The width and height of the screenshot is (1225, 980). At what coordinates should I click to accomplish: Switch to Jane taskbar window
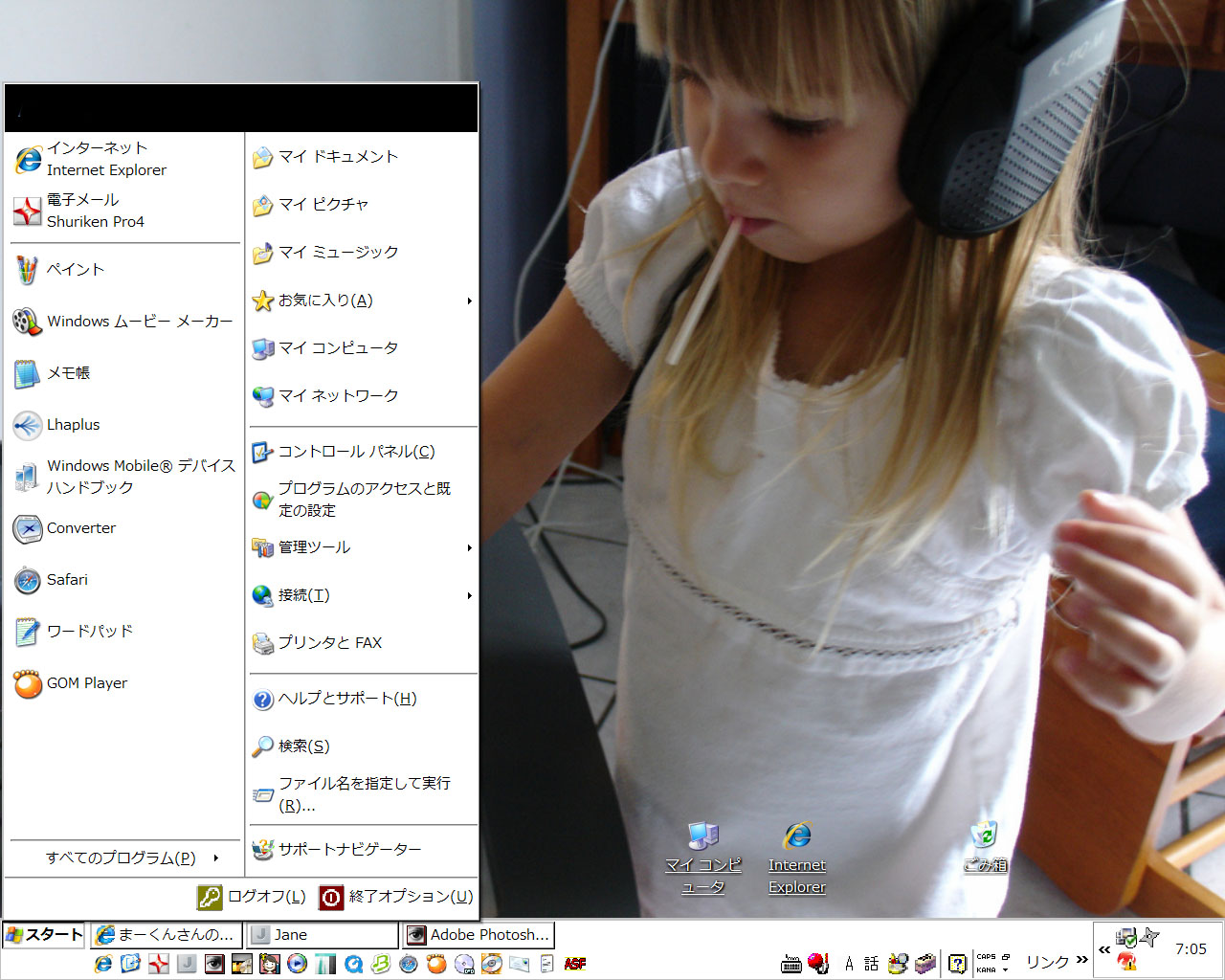pyautogui.click(x=322, y=935)
